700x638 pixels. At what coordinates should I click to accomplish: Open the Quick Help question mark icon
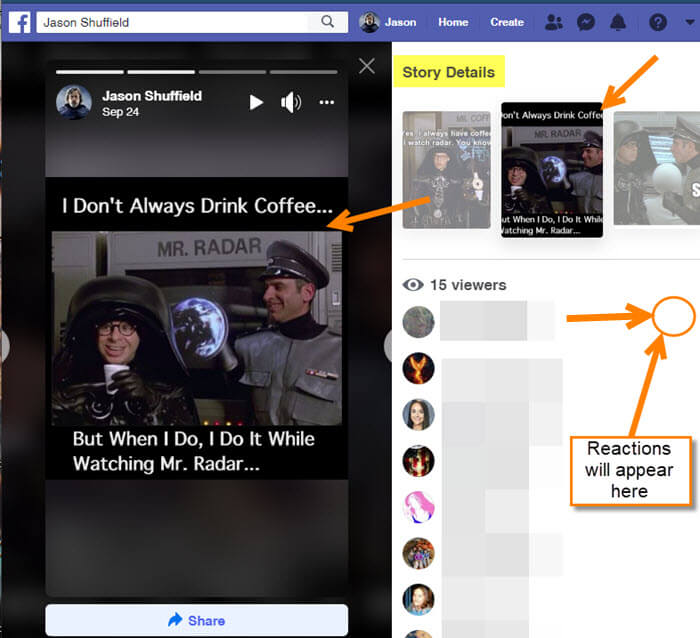click(658, 22)
